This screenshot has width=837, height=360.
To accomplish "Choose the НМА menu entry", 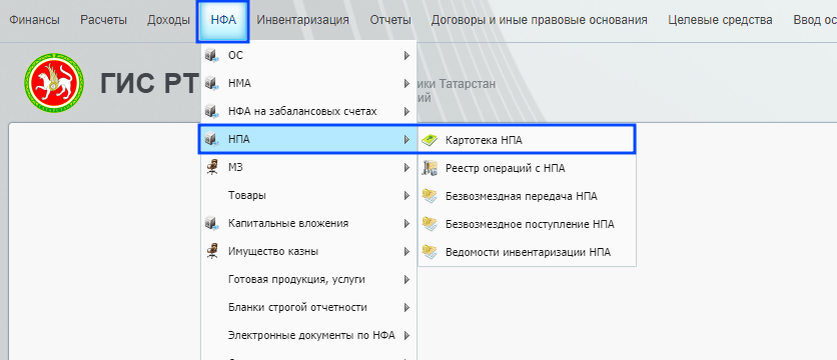I will 309,84.
